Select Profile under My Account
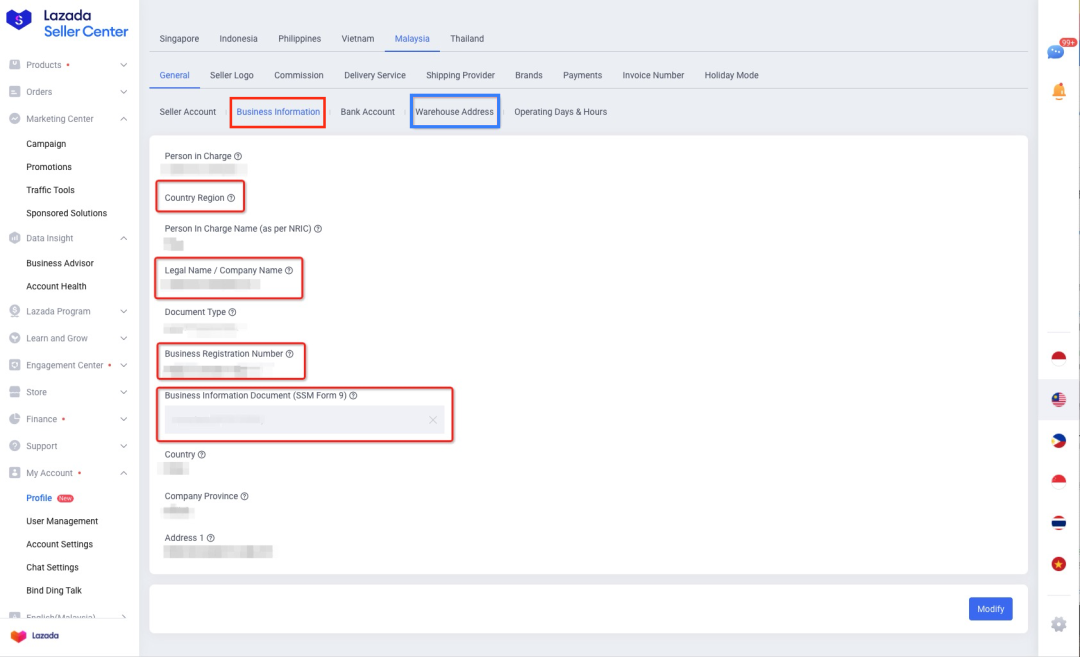This screenshot has width=1080, height=657. (x=39, y=498)
